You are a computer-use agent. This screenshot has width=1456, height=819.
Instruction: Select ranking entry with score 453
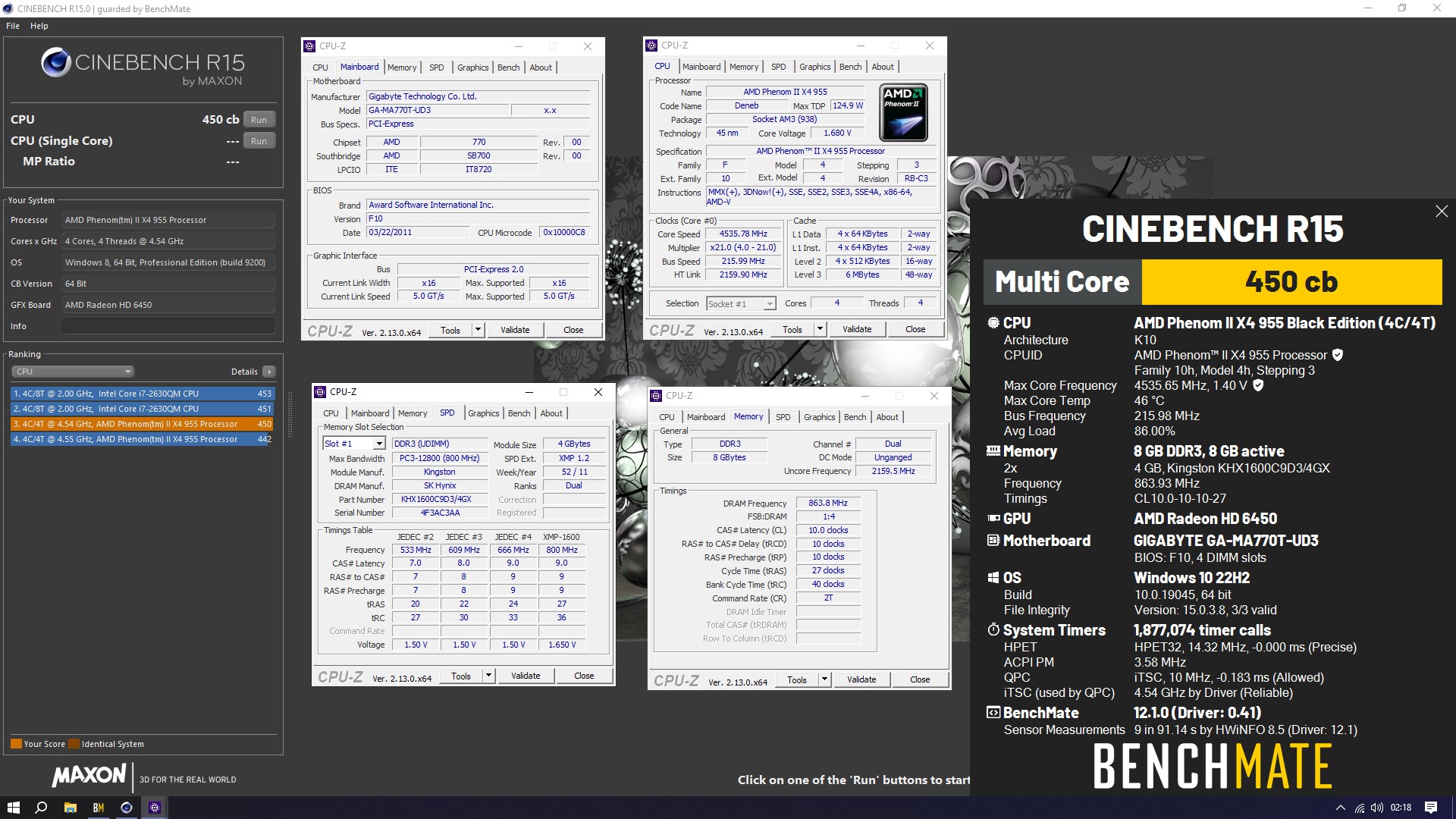tap(142, 394)
